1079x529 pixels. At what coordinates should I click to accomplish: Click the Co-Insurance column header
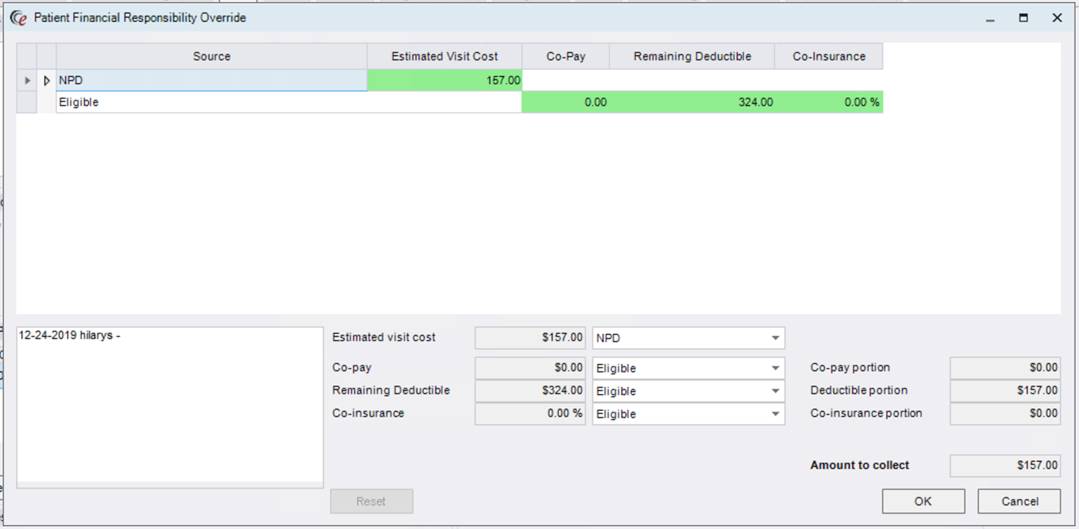828,57
